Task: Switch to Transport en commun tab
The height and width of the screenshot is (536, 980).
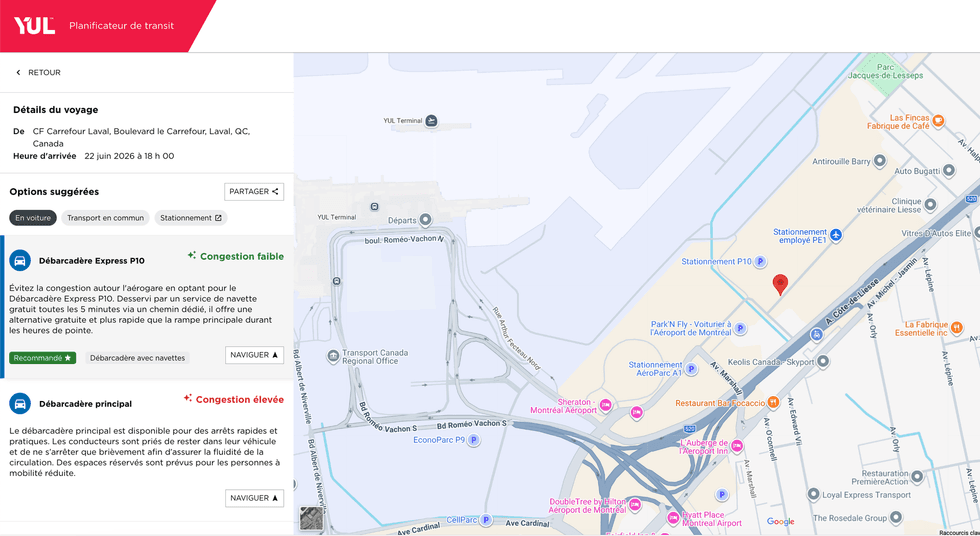Action: click(x=106, y=218)
